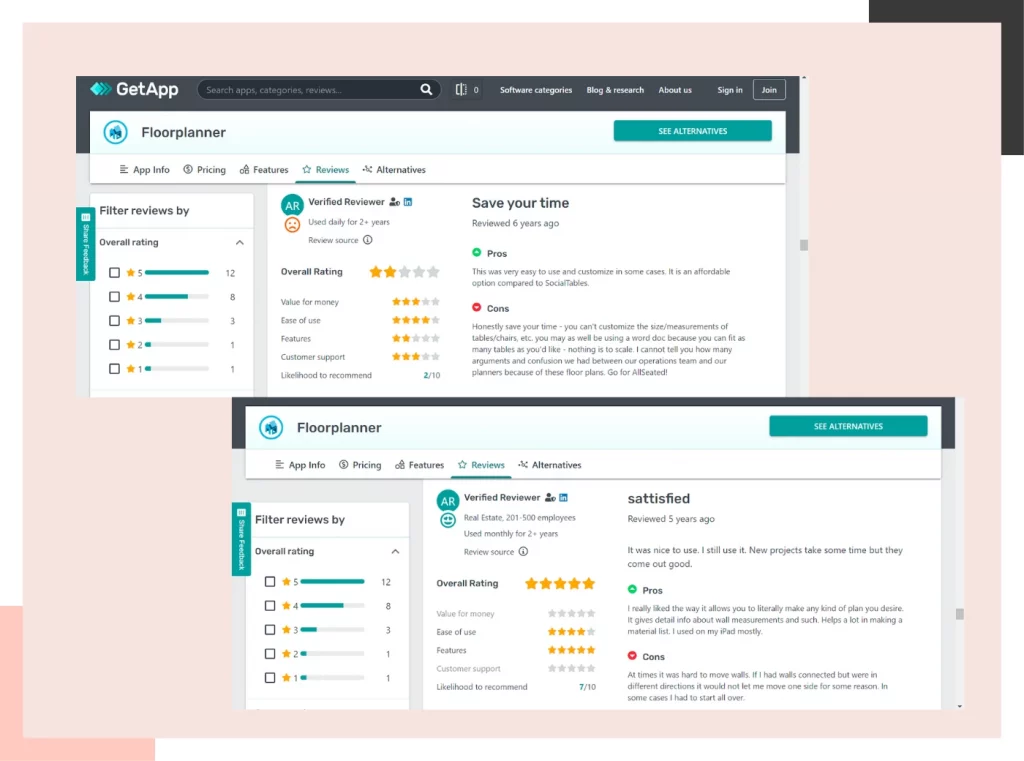This screenshot has height=761, width=1024.
Task: Open the compare apps icon in header
Action: point(461,89)
